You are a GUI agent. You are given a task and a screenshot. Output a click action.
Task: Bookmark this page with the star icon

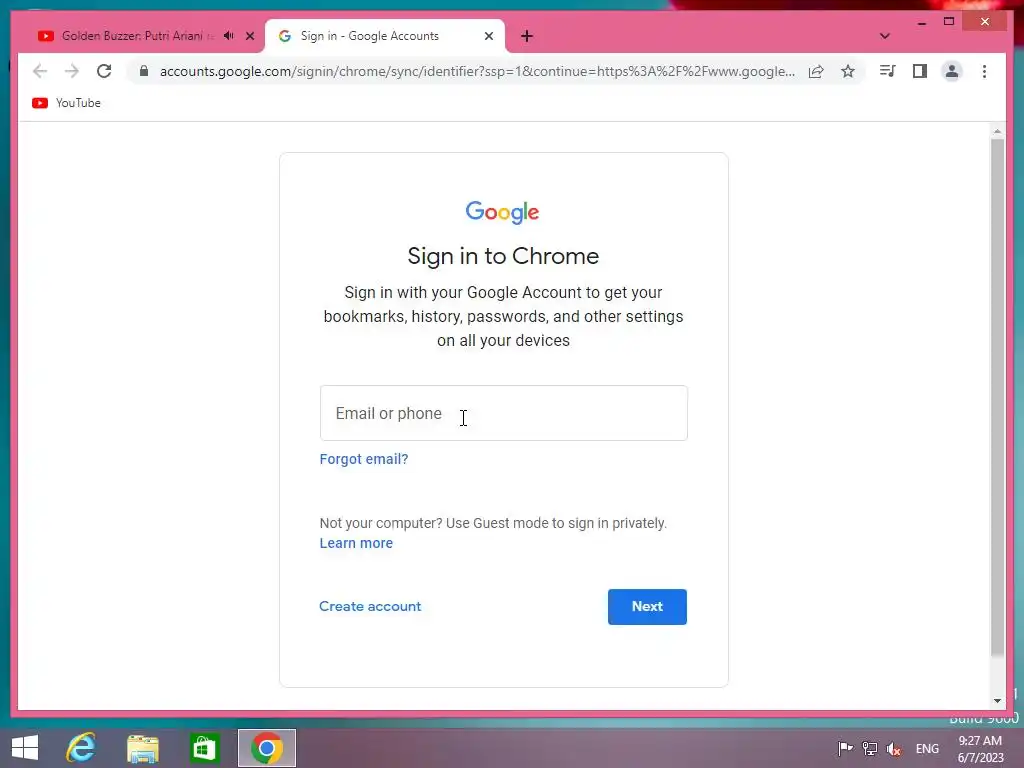click(x=848, y=71)
